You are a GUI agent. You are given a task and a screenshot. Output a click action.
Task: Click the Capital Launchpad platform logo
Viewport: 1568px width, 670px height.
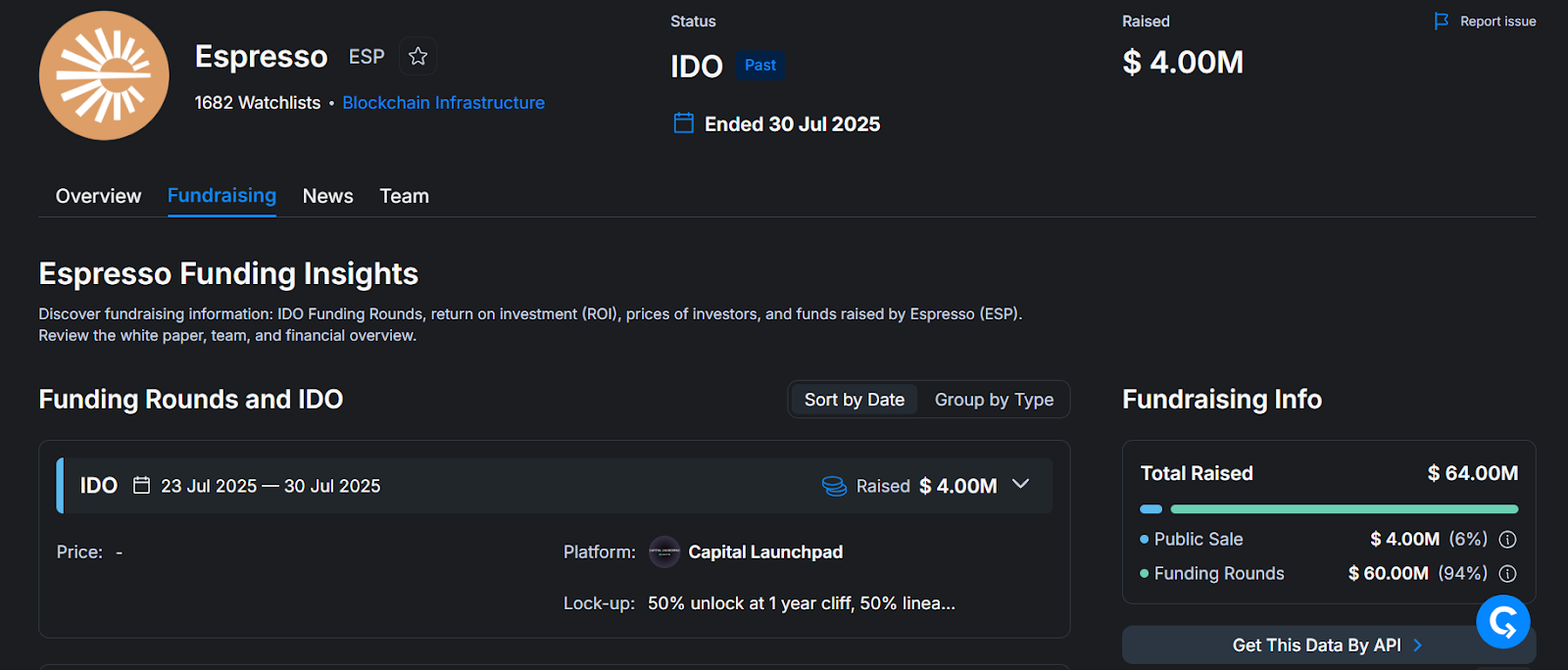tap(664, 552)
